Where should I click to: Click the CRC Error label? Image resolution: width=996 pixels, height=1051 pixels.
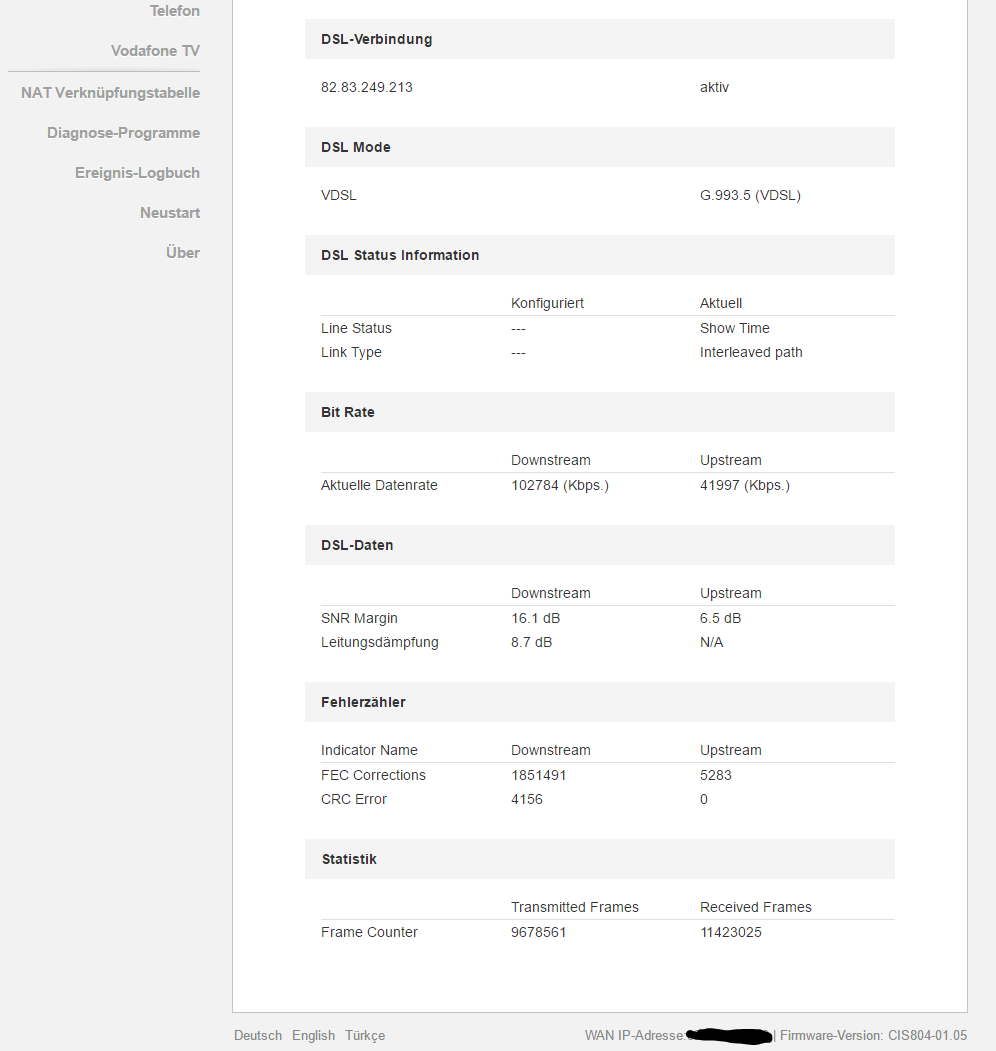pyautogui.click(x=354, y=799)
